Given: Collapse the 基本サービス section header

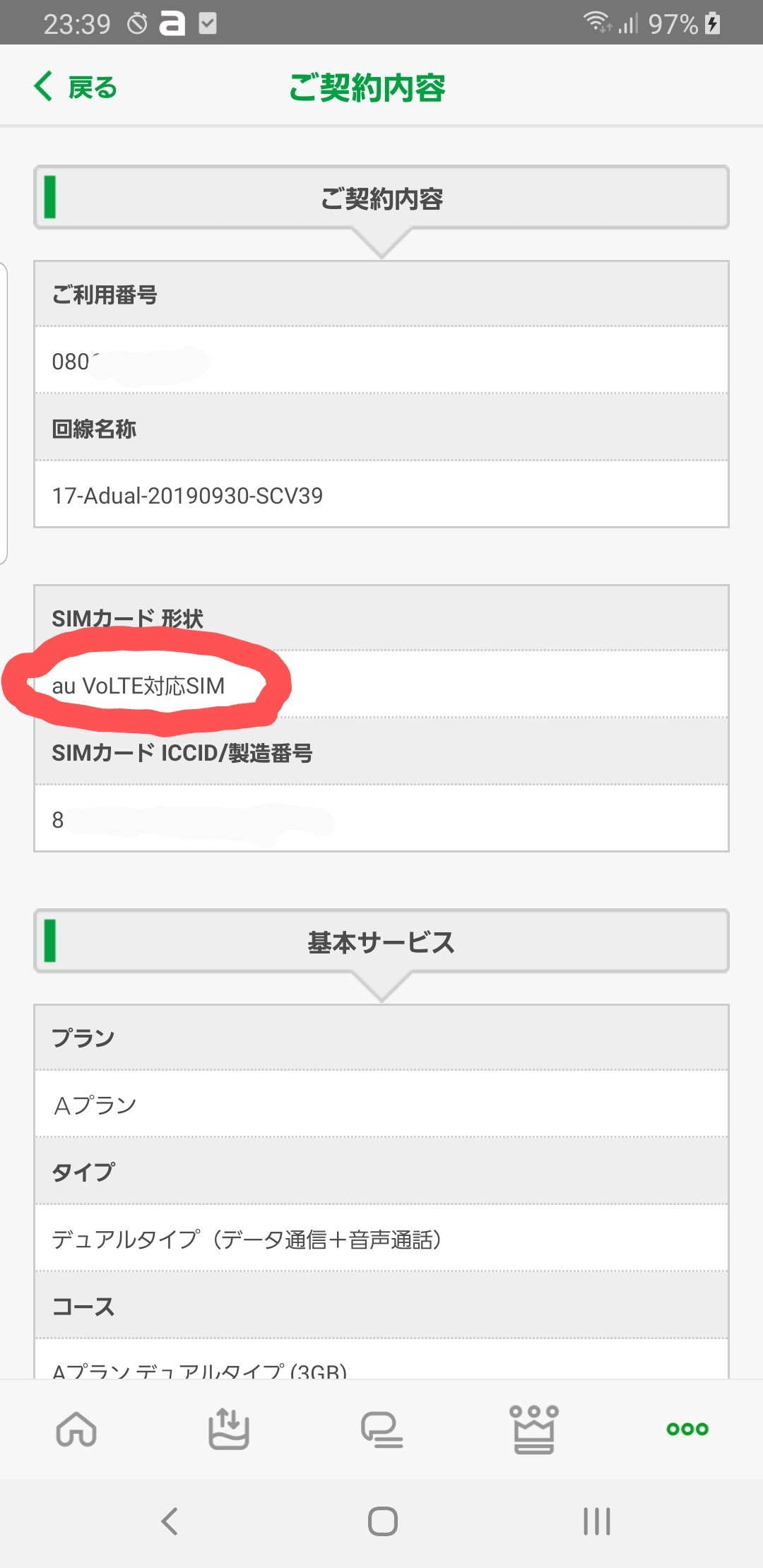Looking at the screenshot, I should tap(381, 942).
